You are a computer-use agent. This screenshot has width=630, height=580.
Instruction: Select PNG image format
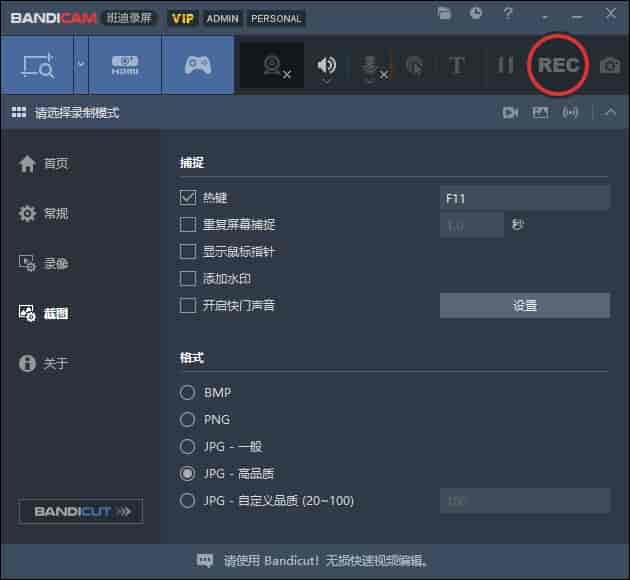click(x=188, y=420)
